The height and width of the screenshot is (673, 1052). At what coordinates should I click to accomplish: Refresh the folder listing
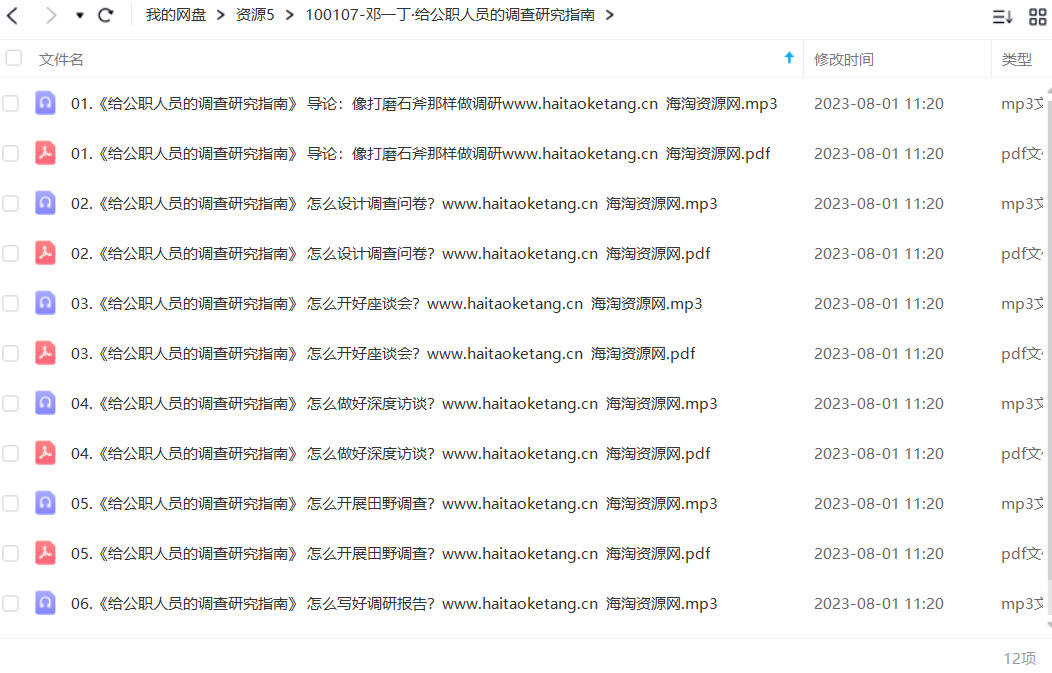pyautogui.click(x=105, y=15)
